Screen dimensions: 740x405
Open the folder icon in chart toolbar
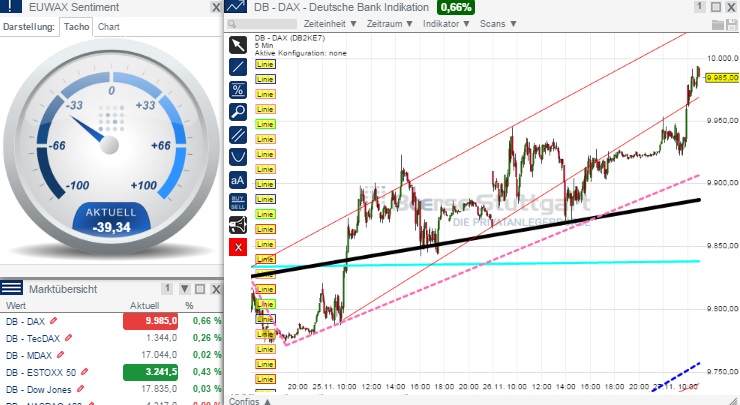(x=718, y=24)
